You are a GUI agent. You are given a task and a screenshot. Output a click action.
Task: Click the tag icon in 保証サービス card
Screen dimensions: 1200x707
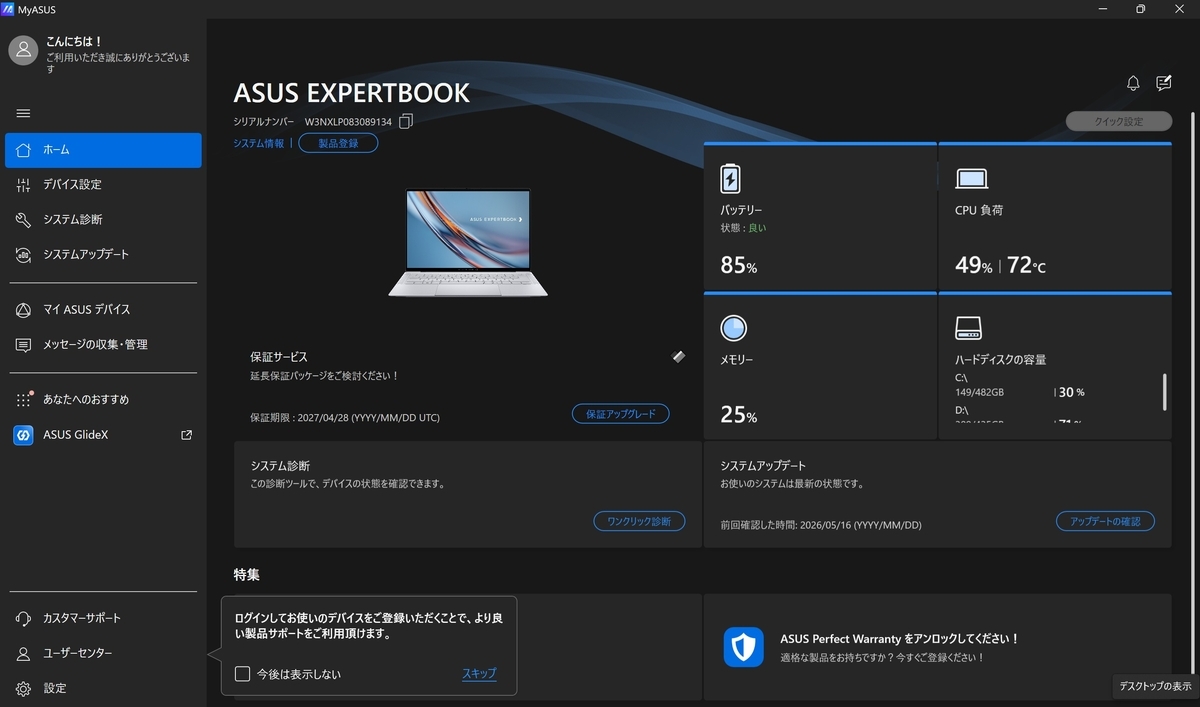[678, 356]
